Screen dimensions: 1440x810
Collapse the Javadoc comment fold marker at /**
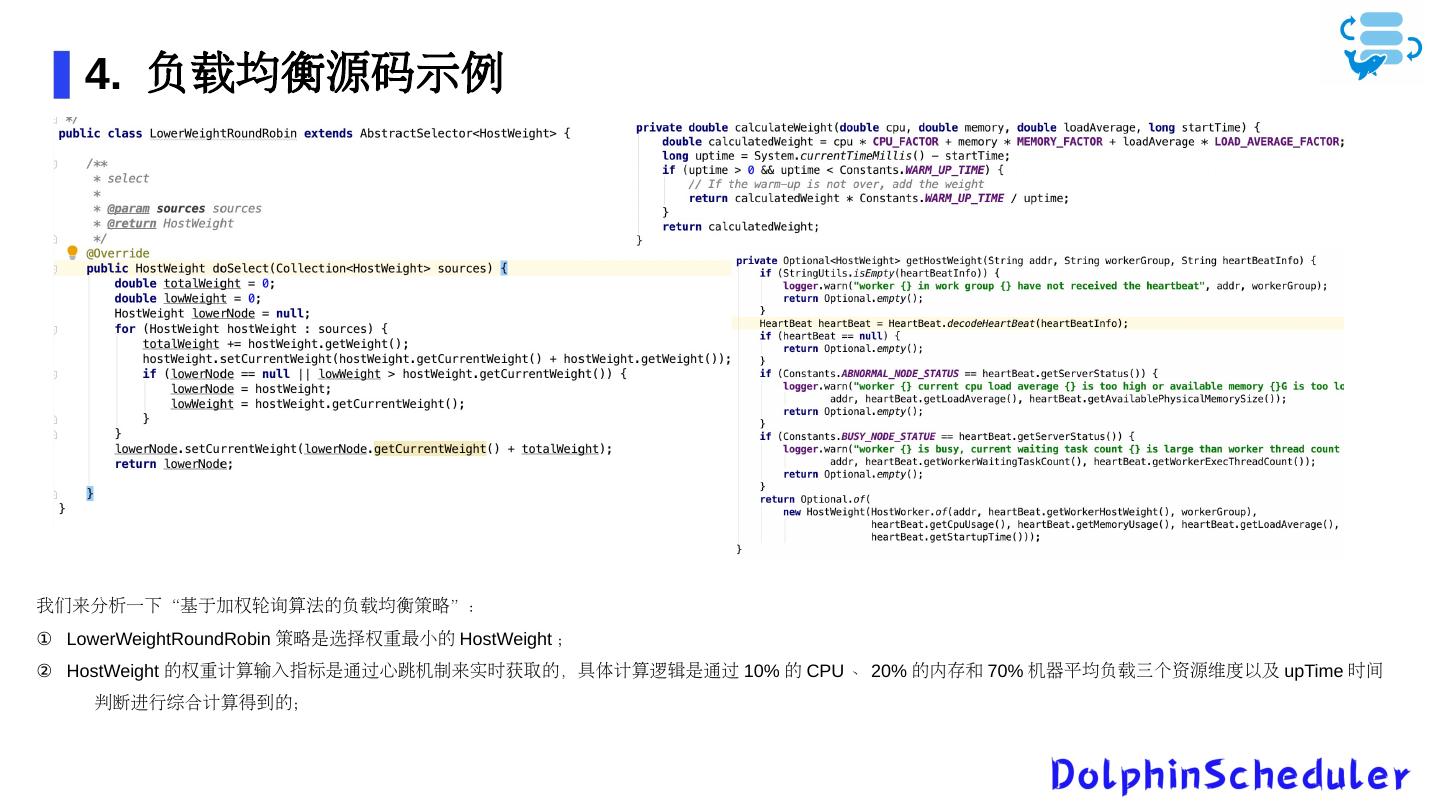point(56,163)
